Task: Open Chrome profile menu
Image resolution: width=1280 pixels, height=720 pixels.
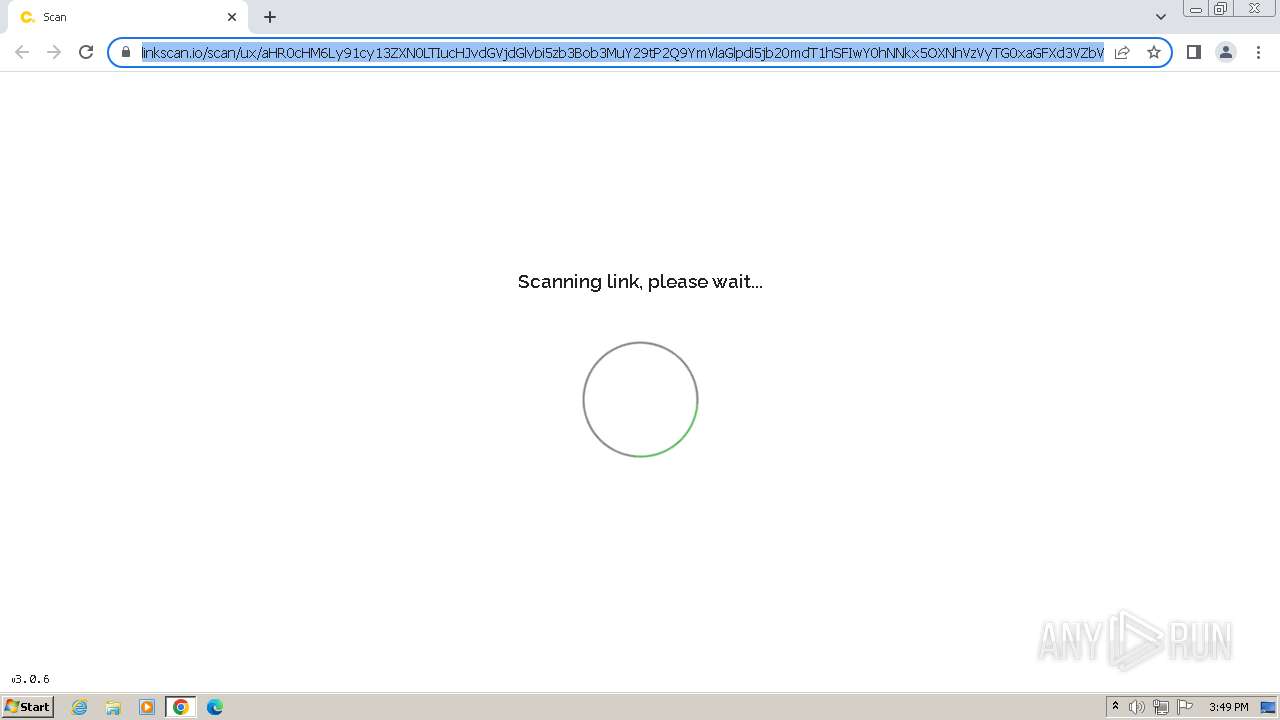Action: pyautogui.click(x=1225, y=52)
